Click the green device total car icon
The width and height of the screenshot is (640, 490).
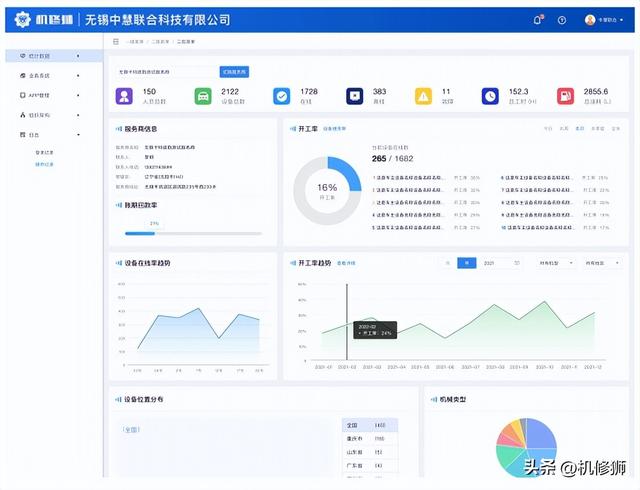203,96
